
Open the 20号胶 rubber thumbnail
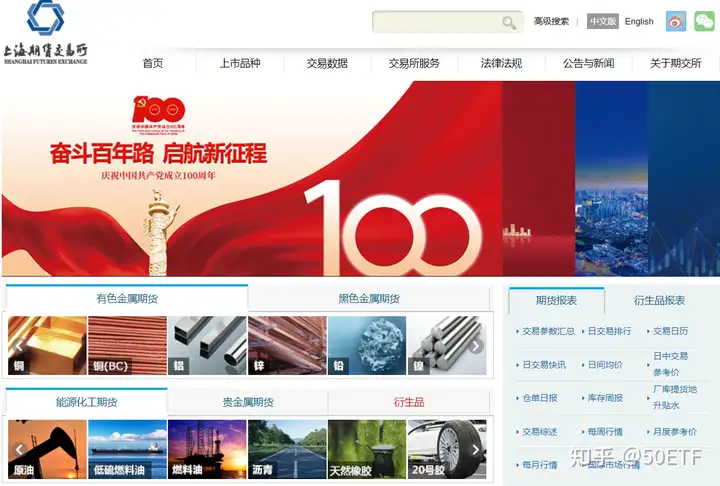(447, 449)
